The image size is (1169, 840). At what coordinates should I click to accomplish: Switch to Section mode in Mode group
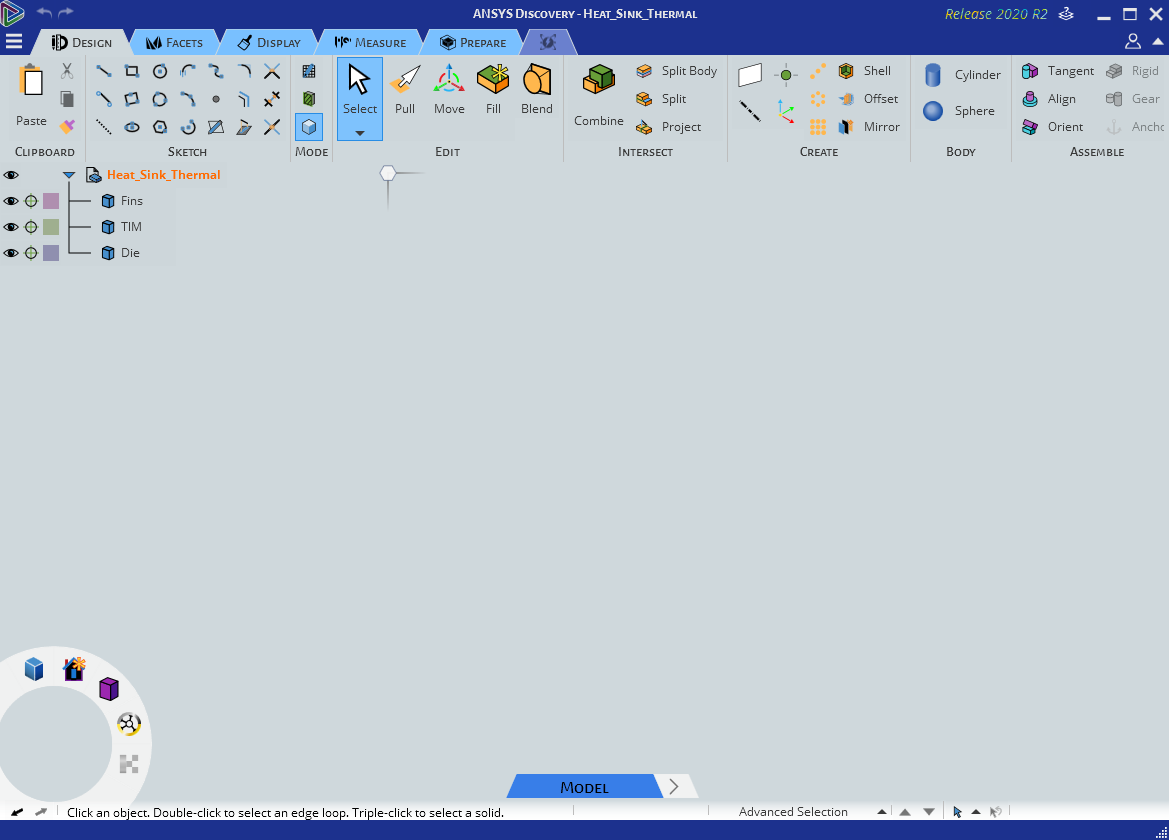[x=309, y=99]
